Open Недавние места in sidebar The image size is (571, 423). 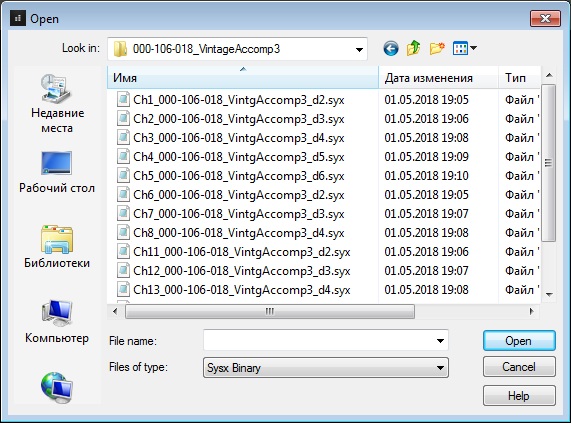pyautogui.click(x=57, y=104)
